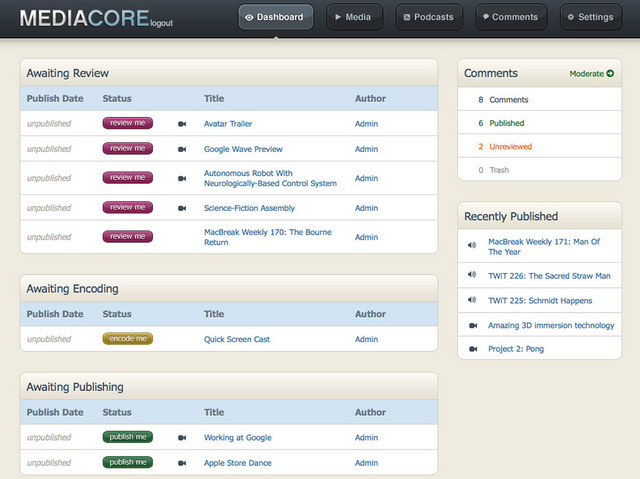
Task: Click 'unpublished' date in Avatar Trailer row
Action: click(x=49, y=124)
